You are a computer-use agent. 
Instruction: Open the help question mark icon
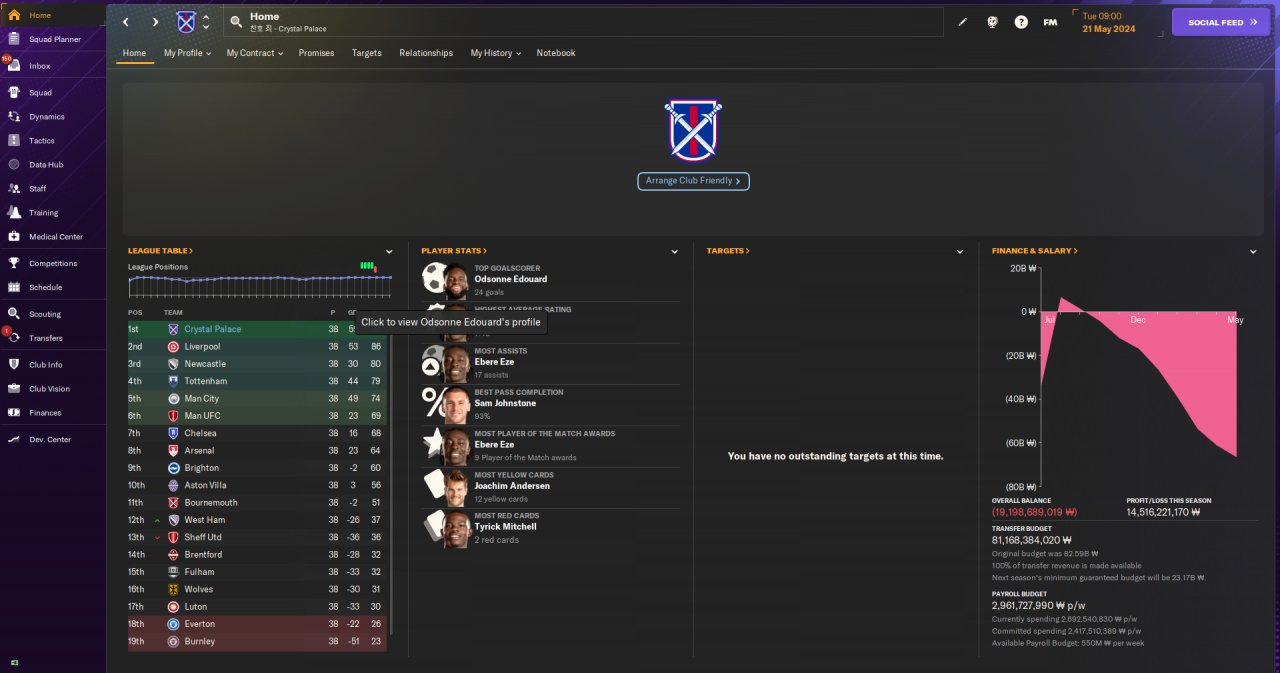[x=1021, y=22]
